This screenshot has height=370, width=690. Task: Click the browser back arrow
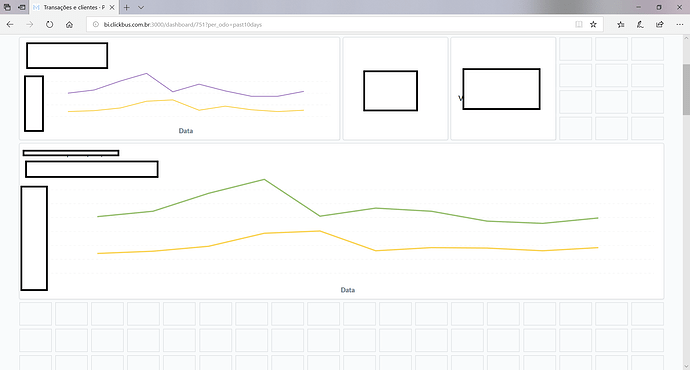click(10, 25)
